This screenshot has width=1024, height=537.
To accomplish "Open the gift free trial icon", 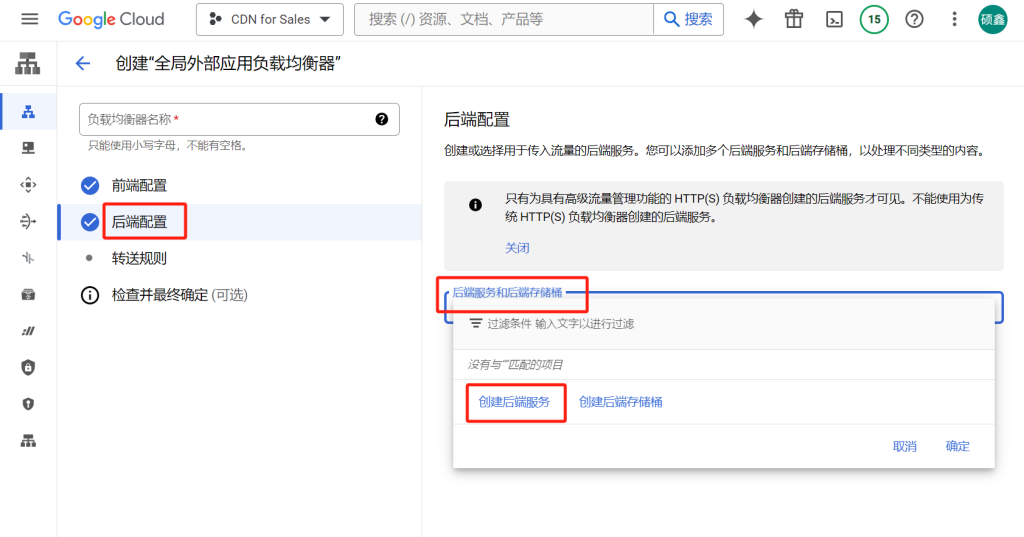I will (794, 19).
